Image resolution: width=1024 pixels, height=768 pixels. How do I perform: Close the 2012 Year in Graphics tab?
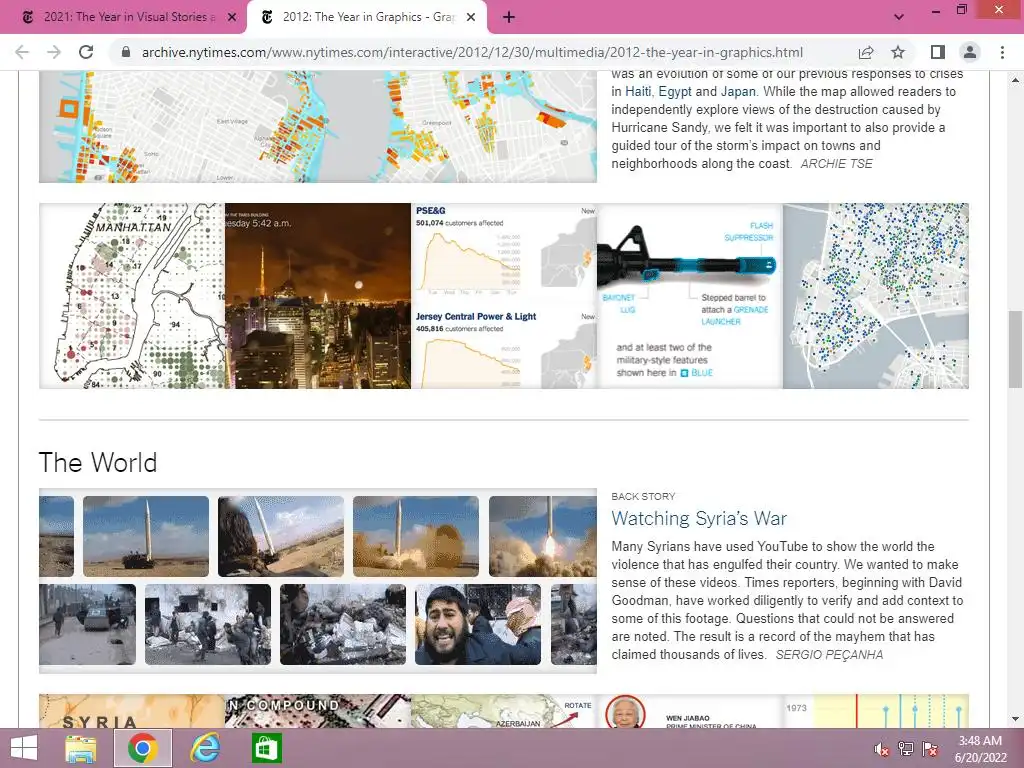tap(471, 18)
